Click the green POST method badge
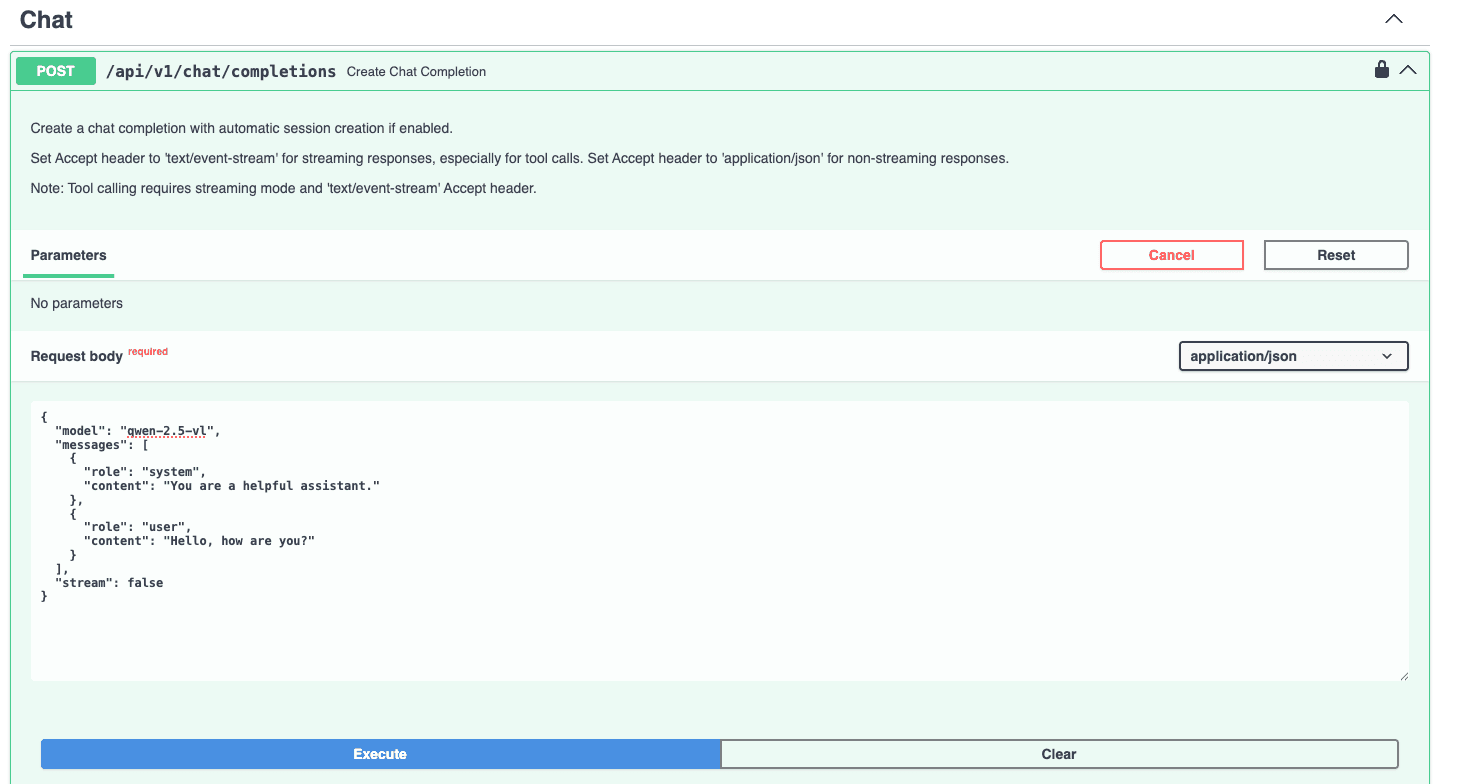The width and height of the screenshot is (1459, 784). click(x=55, y=71)
